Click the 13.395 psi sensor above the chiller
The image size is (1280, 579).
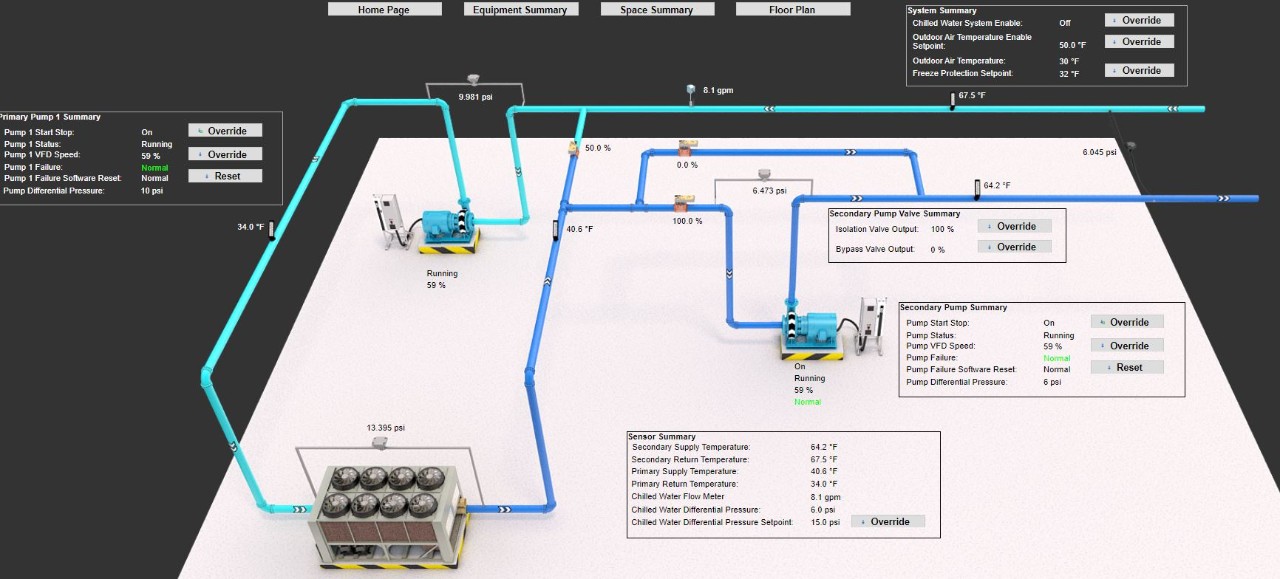(x=380, y=442)
